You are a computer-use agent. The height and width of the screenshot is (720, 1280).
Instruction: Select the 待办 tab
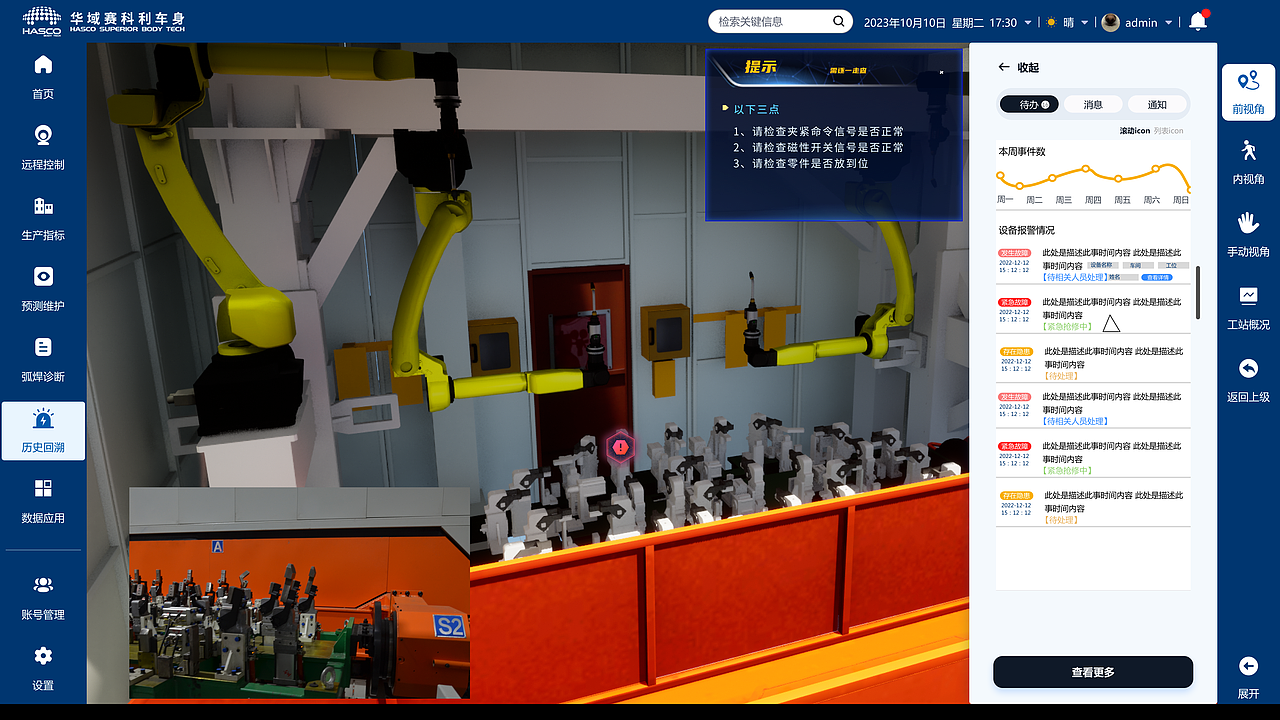pyautogui.click(x=1030, y=104)
